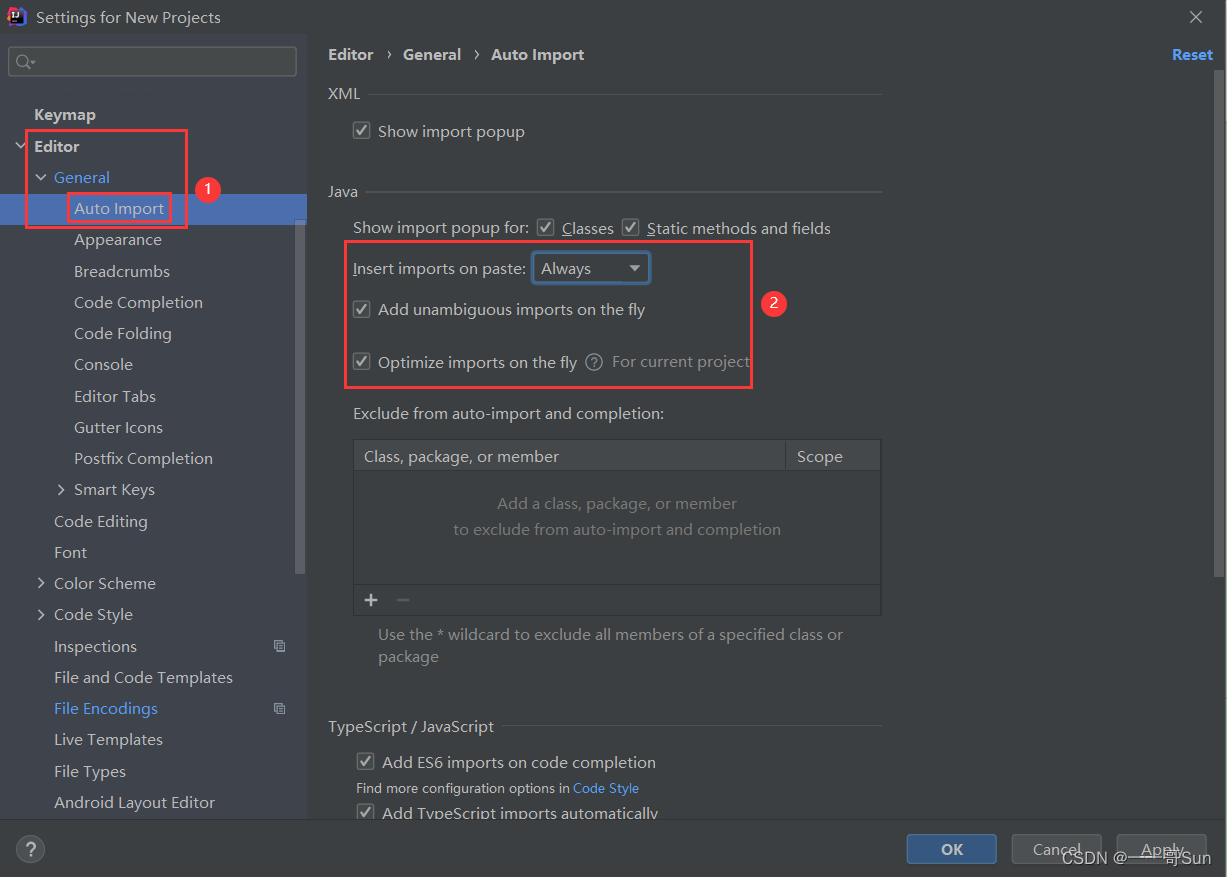Click Editor in the breadcrumb path
This screenshot has width=1227, height=877.
pos(351,55)
